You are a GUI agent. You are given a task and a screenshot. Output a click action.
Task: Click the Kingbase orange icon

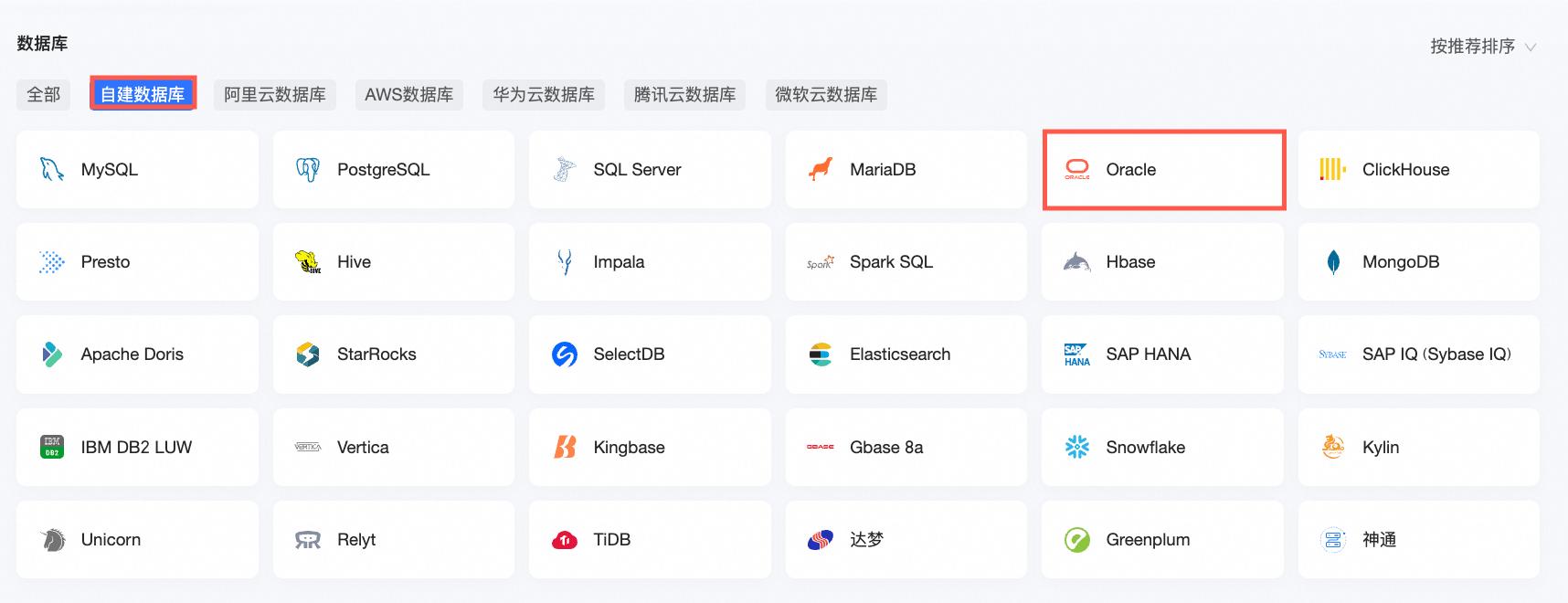[x=565, y=447]
